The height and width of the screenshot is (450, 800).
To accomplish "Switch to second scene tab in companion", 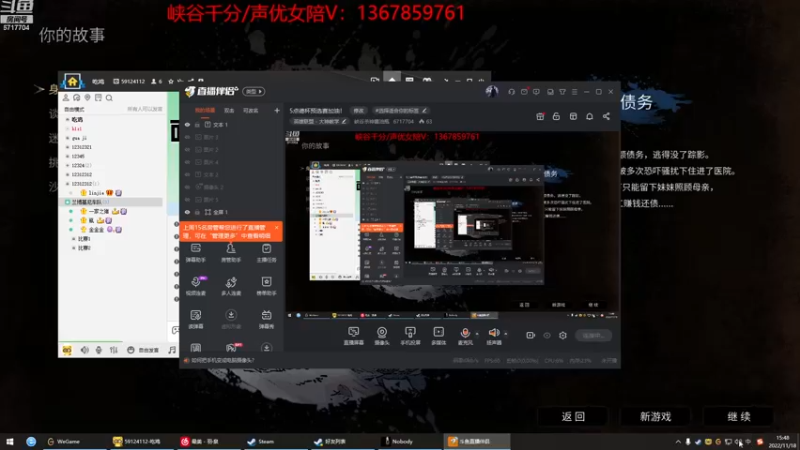I will [229, 110].
